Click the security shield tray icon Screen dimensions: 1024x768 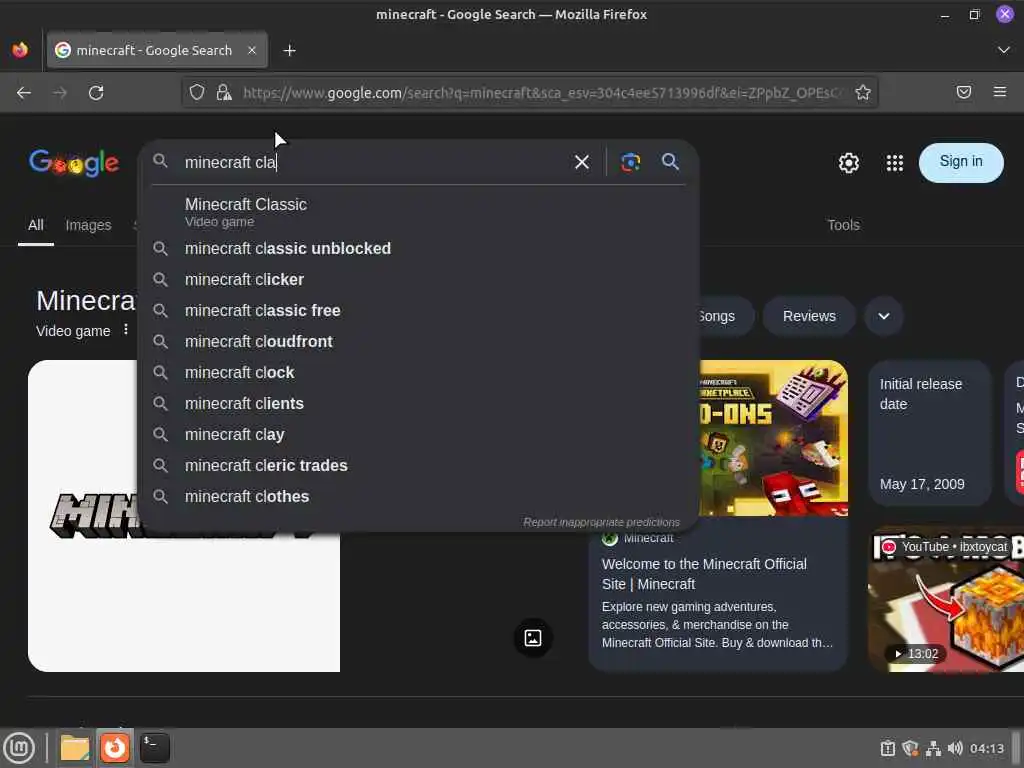tap(910, 748)
